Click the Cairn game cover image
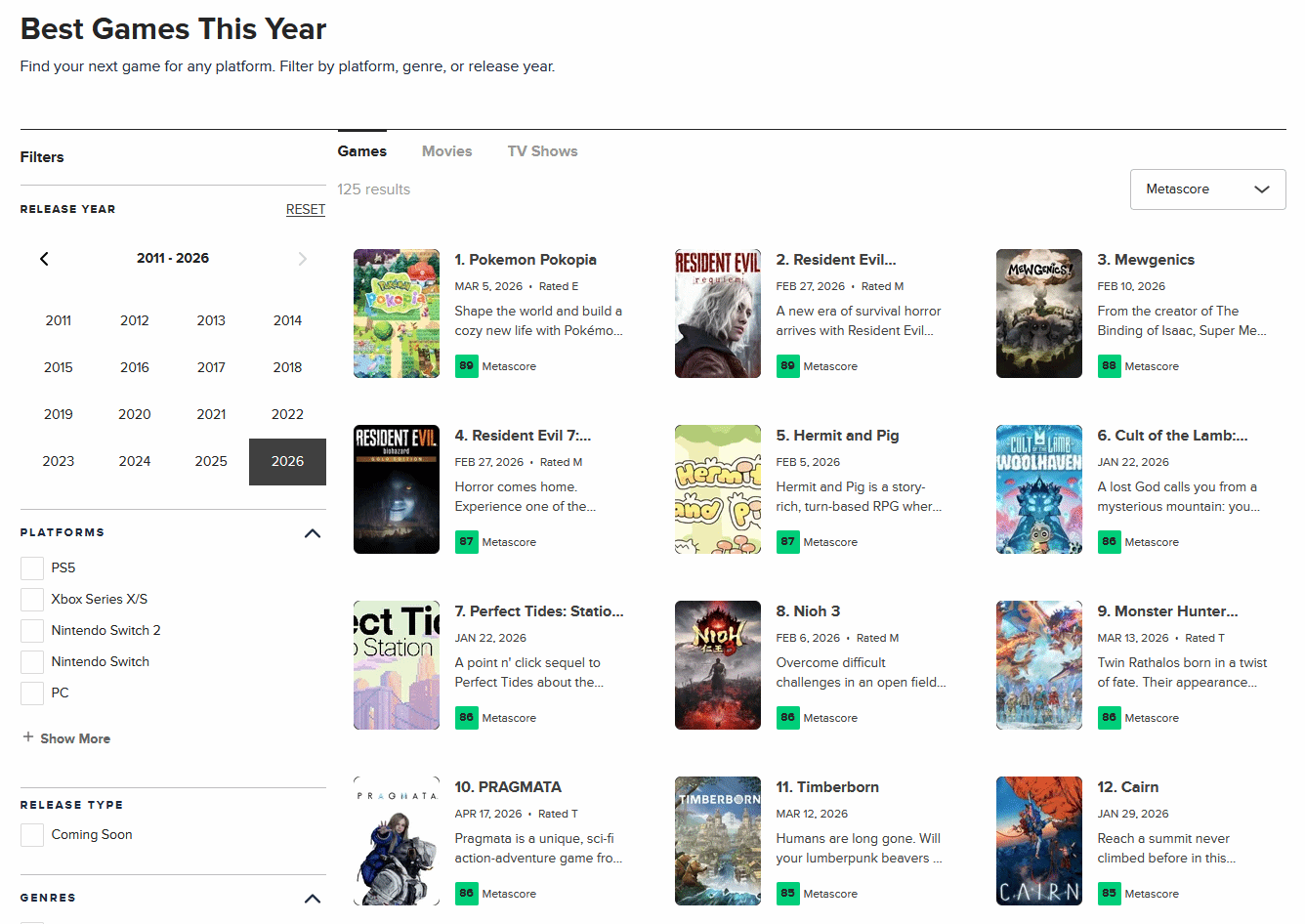Screen dimensions: 1305x924 1038,841
